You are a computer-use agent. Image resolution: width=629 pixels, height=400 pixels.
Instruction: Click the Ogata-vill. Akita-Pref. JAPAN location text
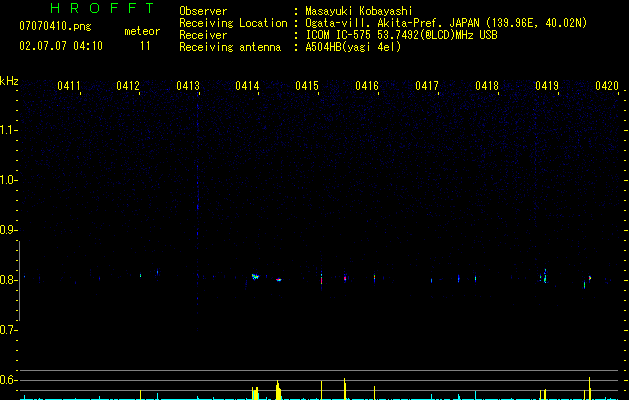click(x=446, y=23)
